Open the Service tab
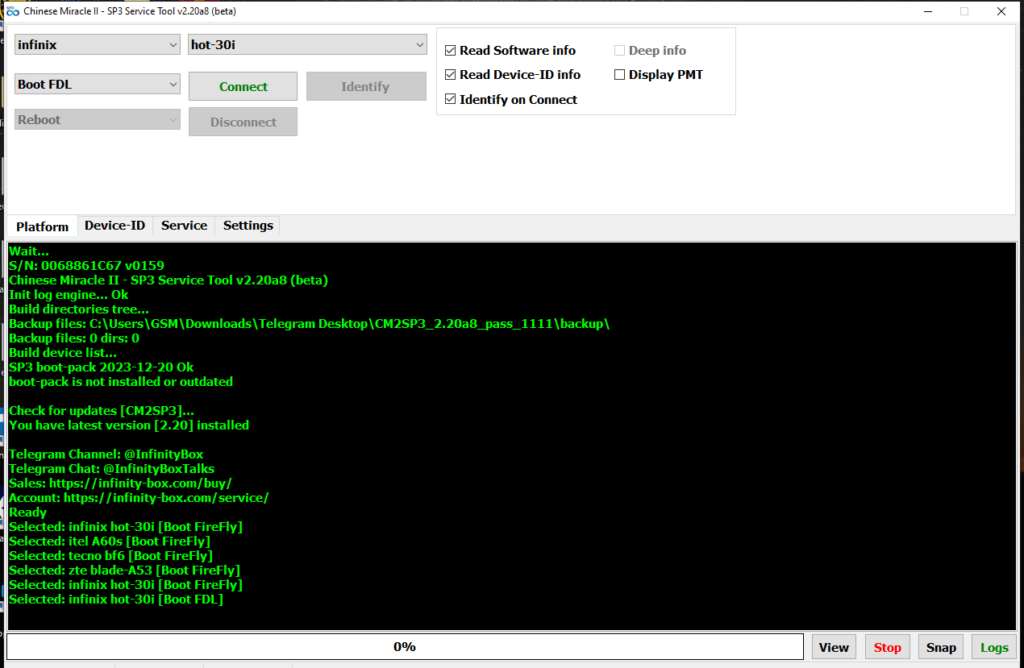Image resolution: width=1024 pixels, height=668 pixels. 184,225
